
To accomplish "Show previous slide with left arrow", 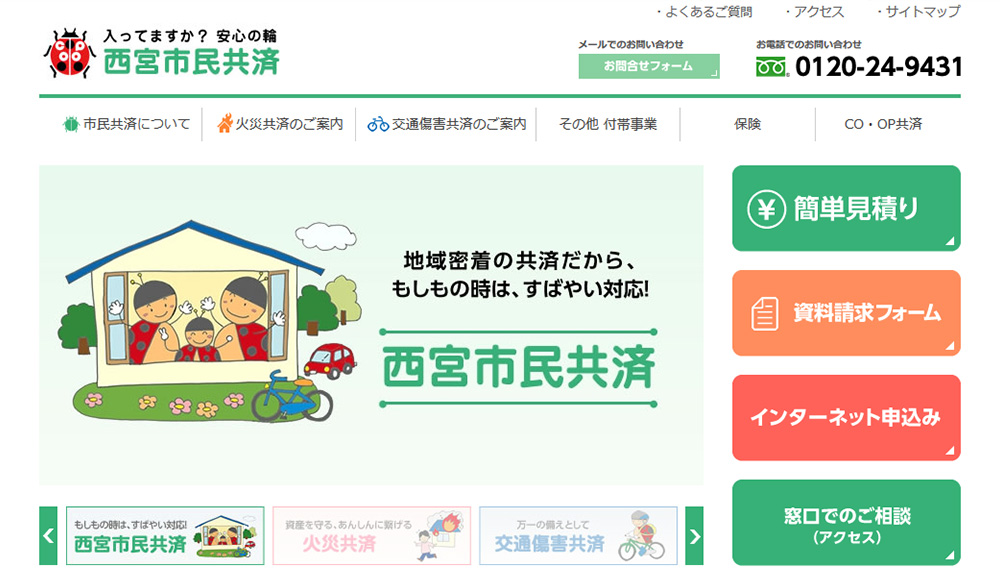I will tap(48, 536).
